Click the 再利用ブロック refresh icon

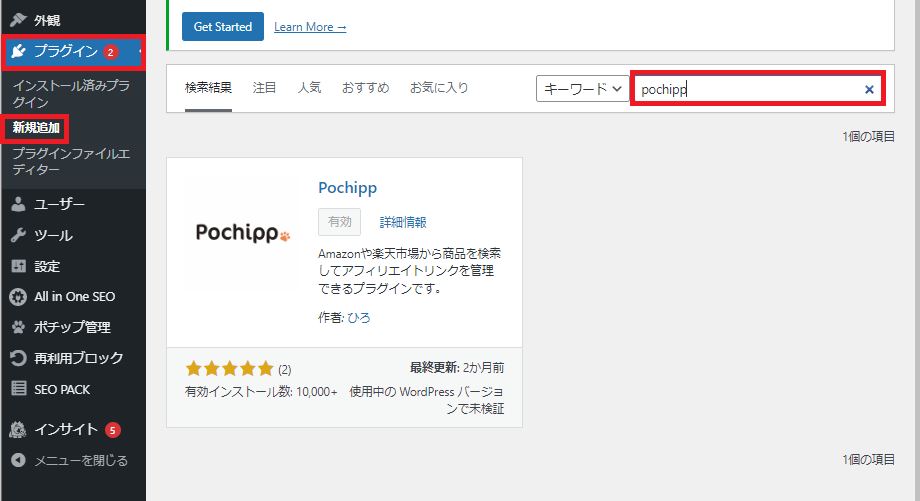[x=19, y=358]
